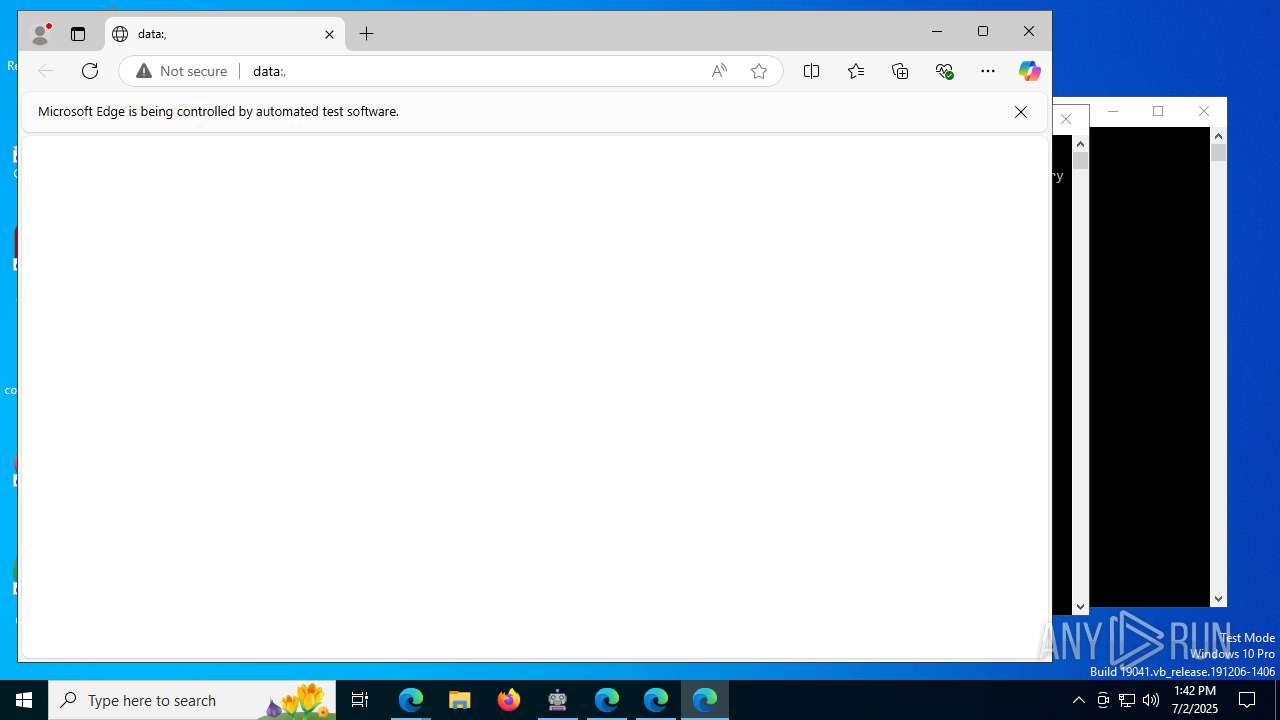
Task: Click the browser back arrow
Action: (45, 70)
